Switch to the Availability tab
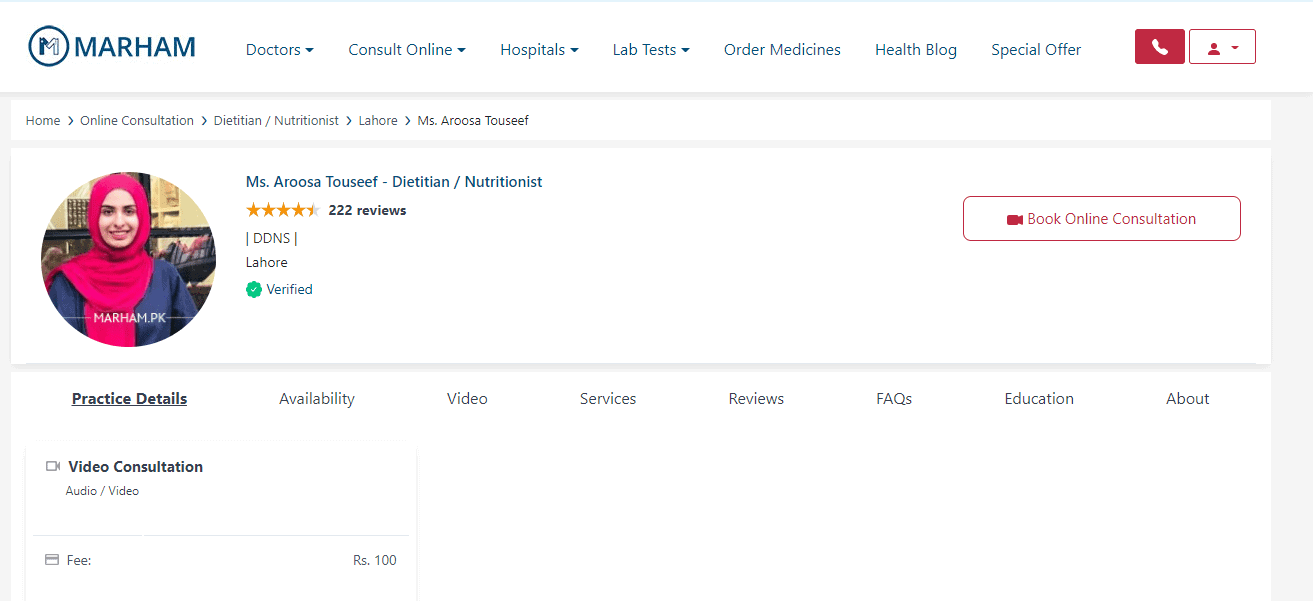Image resolution: width=1313 pixels, height=601 pixels. [317, 398]
